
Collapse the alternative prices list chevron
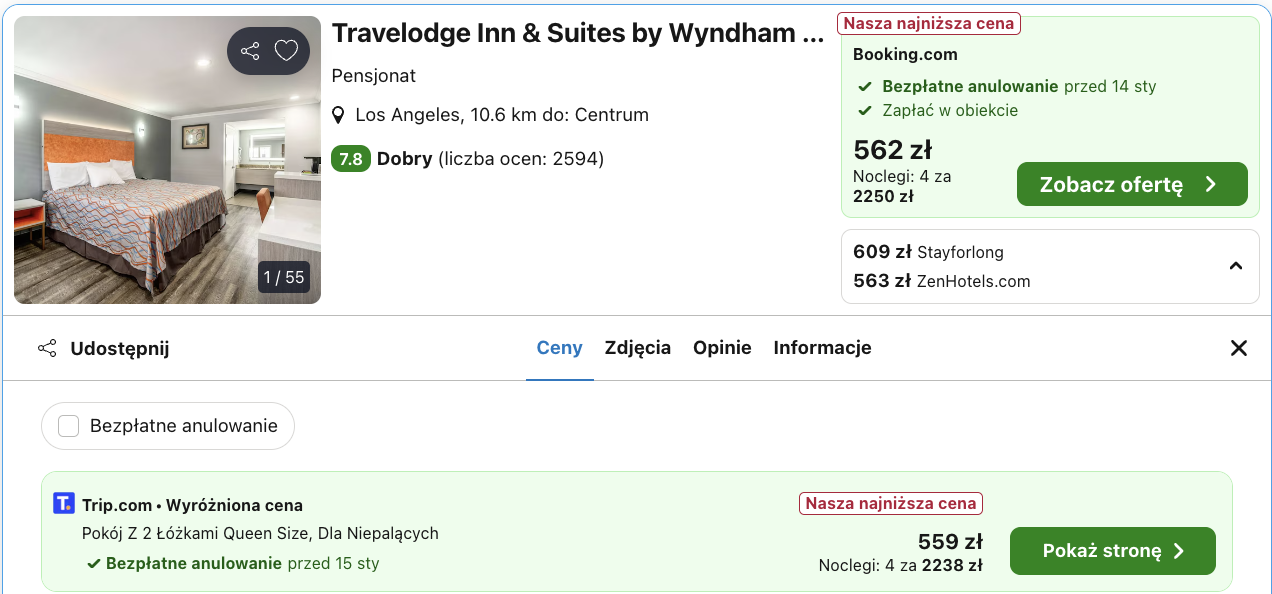tap(1236, 266)
